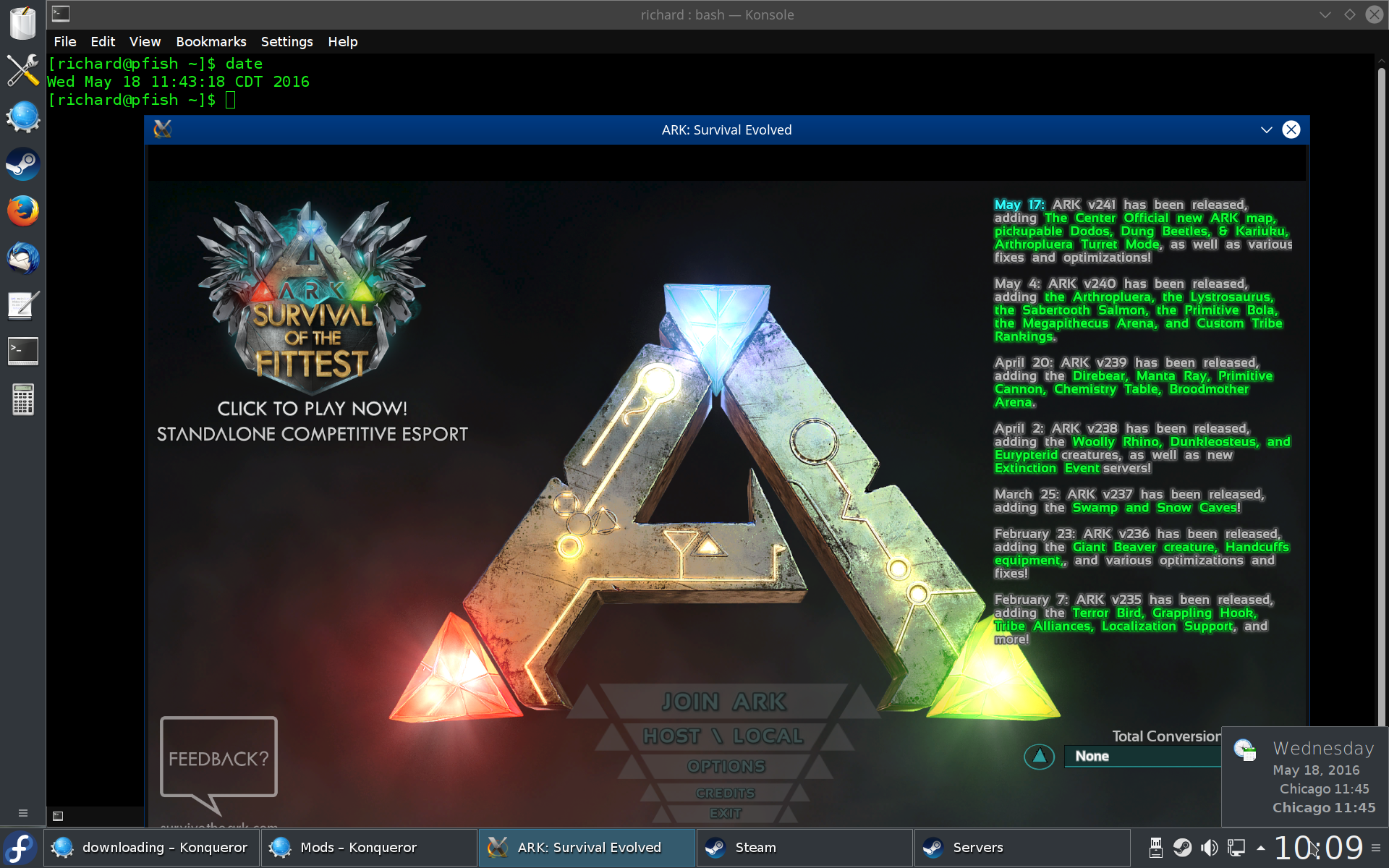
Task: Click the May 17 ARK v241 news entry
Action: point(1142,231)
